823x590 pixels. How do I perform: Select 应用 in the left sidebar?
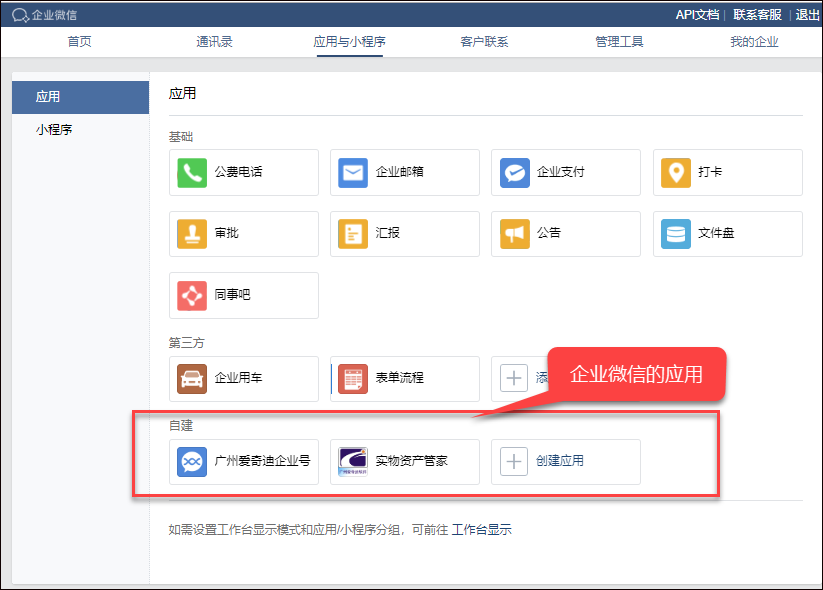point(80,97)
